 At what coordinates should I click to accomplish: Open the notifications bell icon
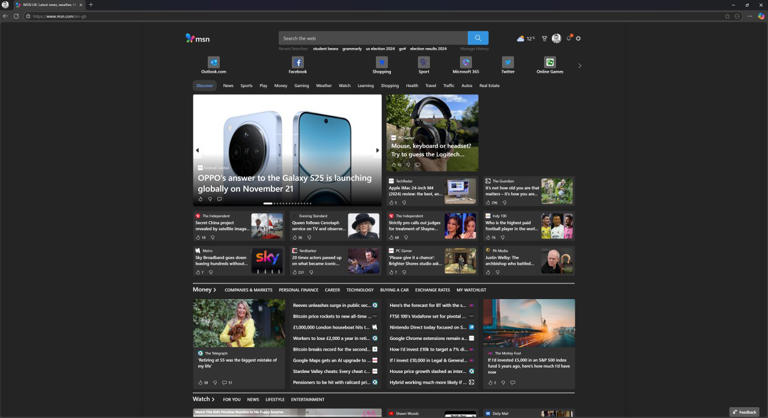click(x=569, y=38)
